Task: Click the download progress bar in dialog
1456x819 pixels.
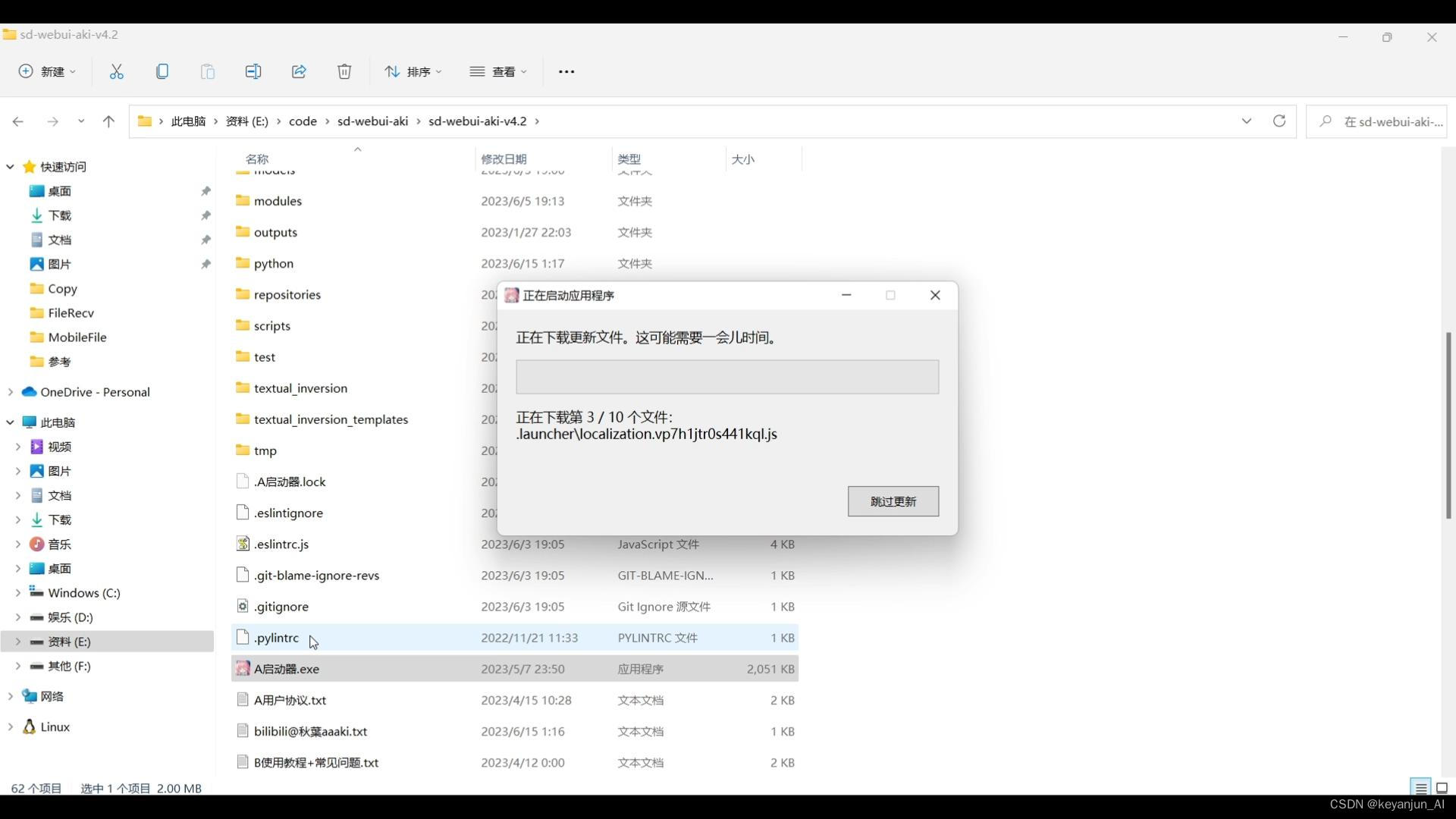Action: pos(727,377)
